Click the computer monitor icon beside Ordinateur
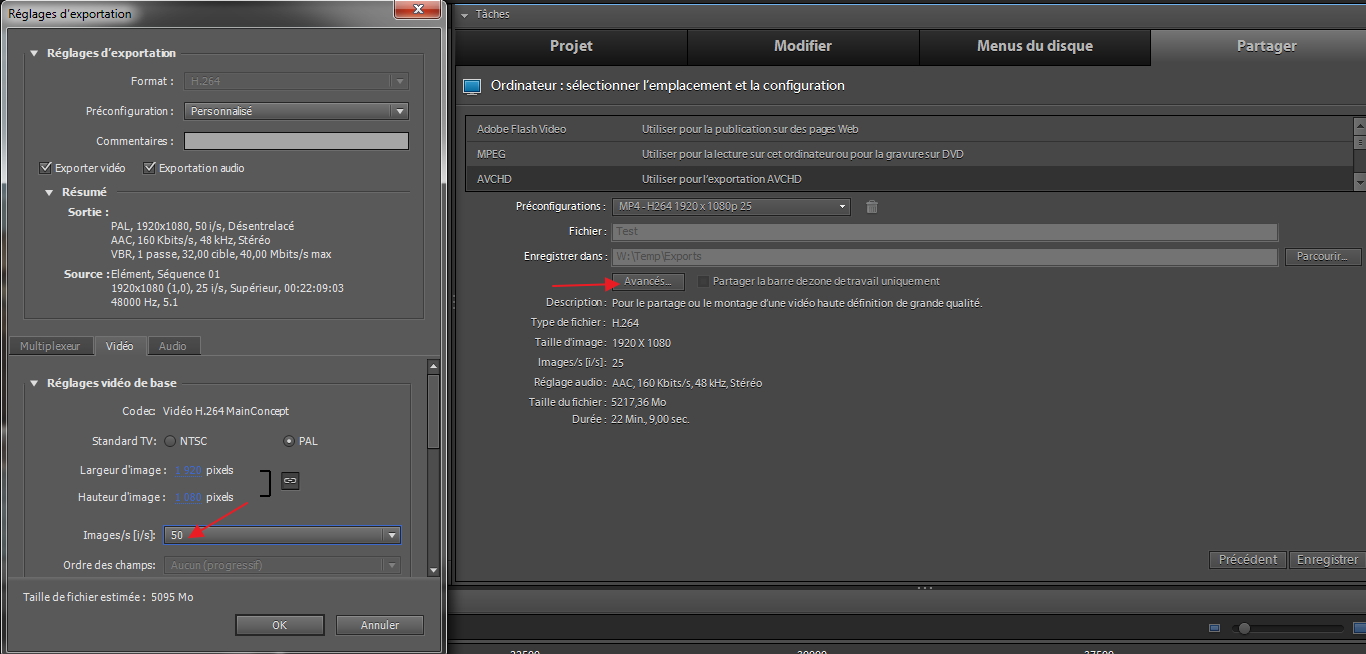 [472, 87]
